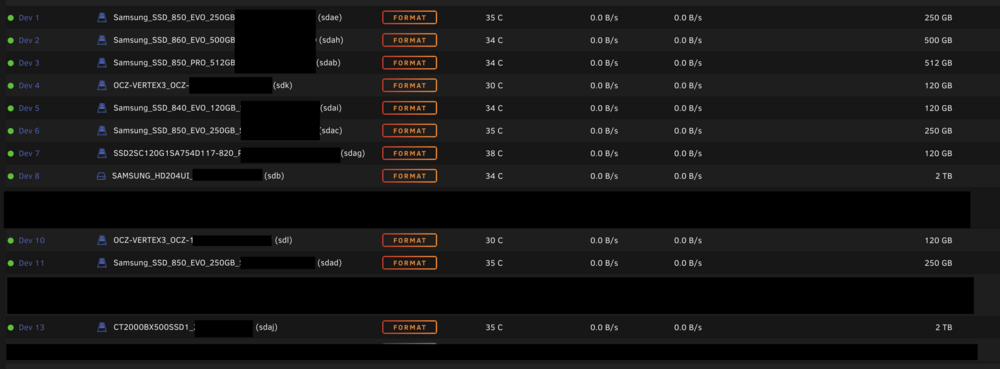Click the (sdl) device identifier
The image size is (1000, 369).
(283, 240)
